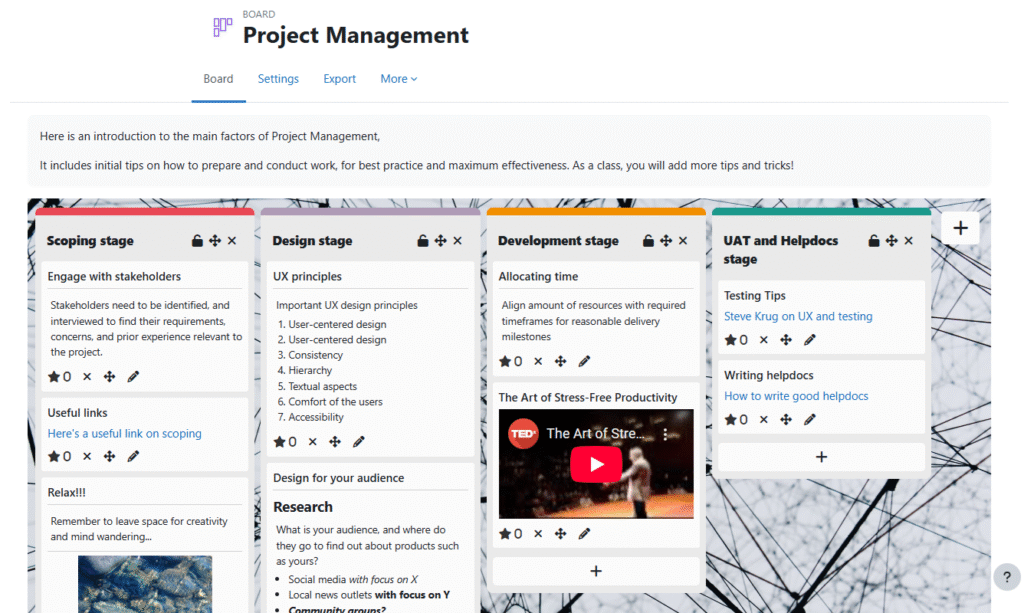
Task: Follow the useful link on scoping
Action: (124, 433)
